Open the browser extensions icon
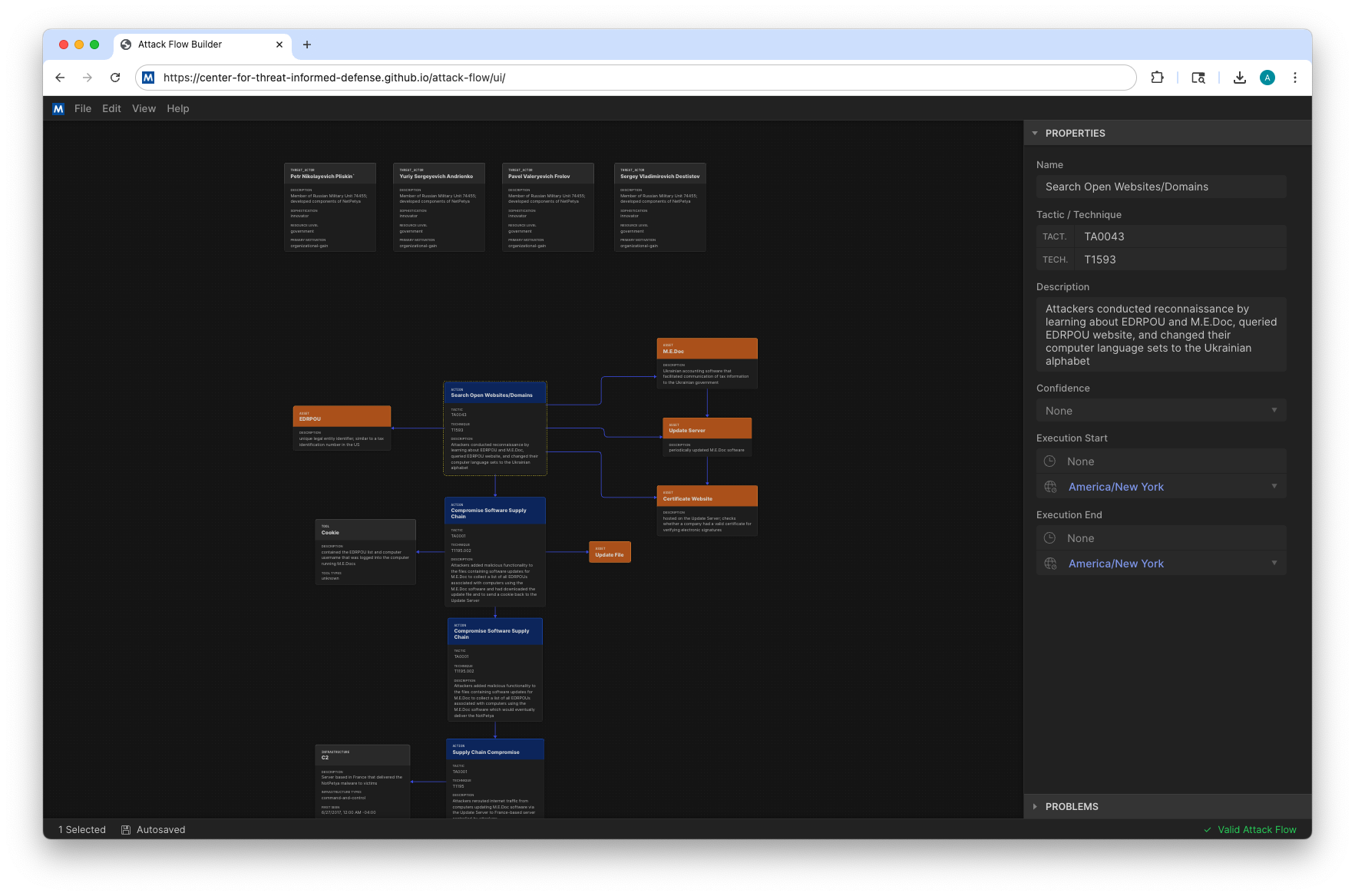The image size is (1355, 896). (1157, 78)
